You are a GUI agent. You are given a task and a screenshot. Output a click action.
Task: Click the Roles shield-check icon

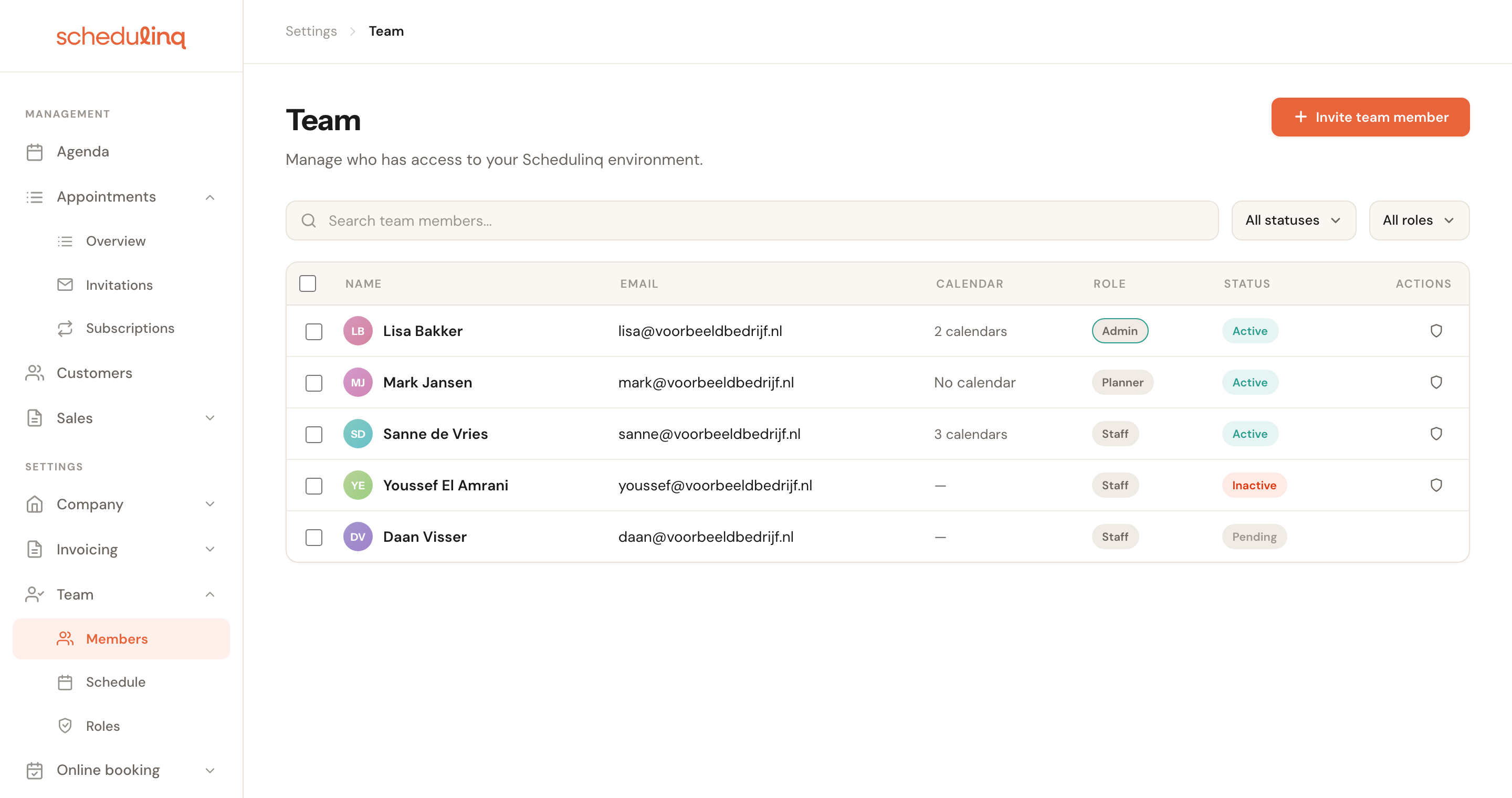coord(65,726)
